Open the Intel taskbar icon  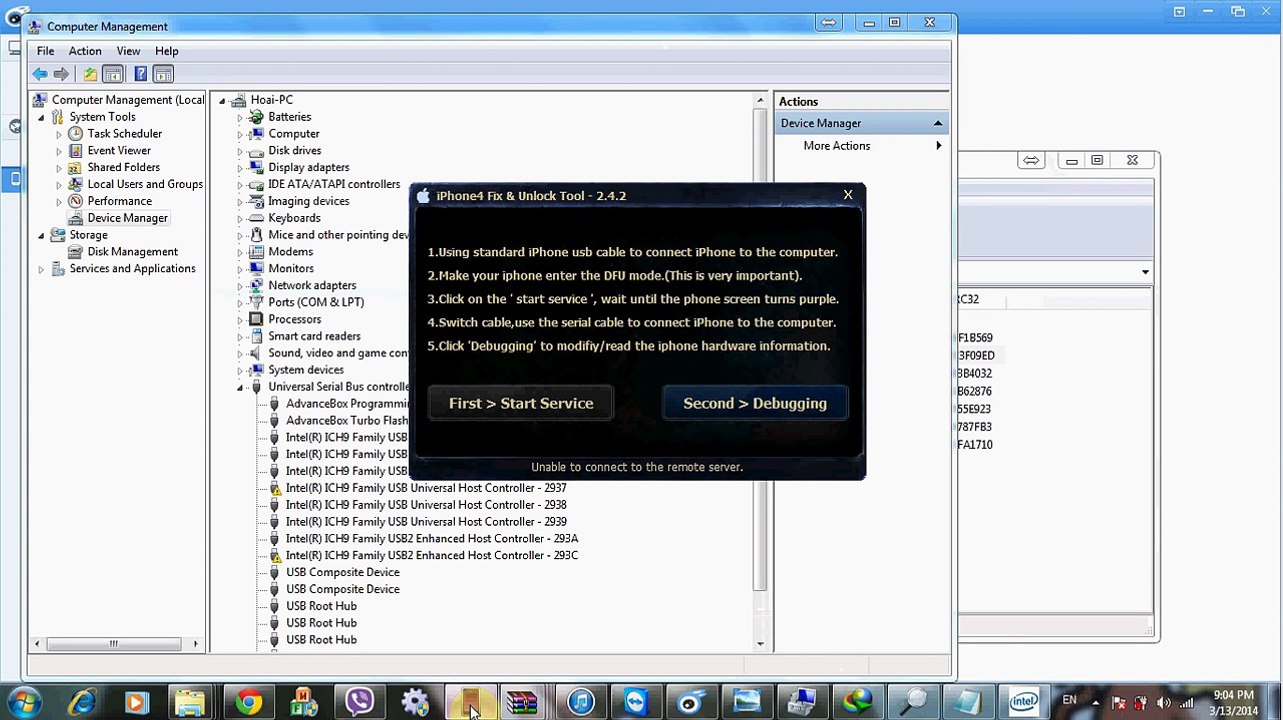(1024, 702)
